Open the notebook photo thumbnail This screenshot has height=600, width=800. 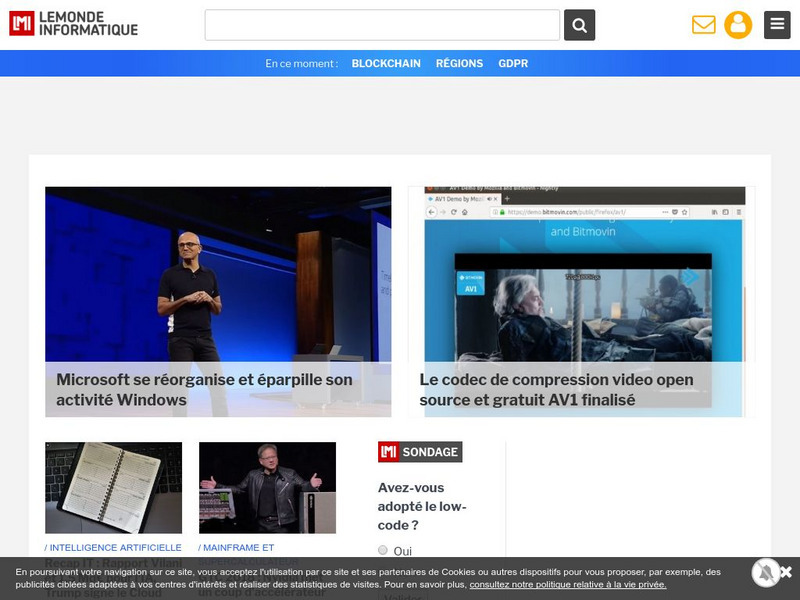[114, 488]
